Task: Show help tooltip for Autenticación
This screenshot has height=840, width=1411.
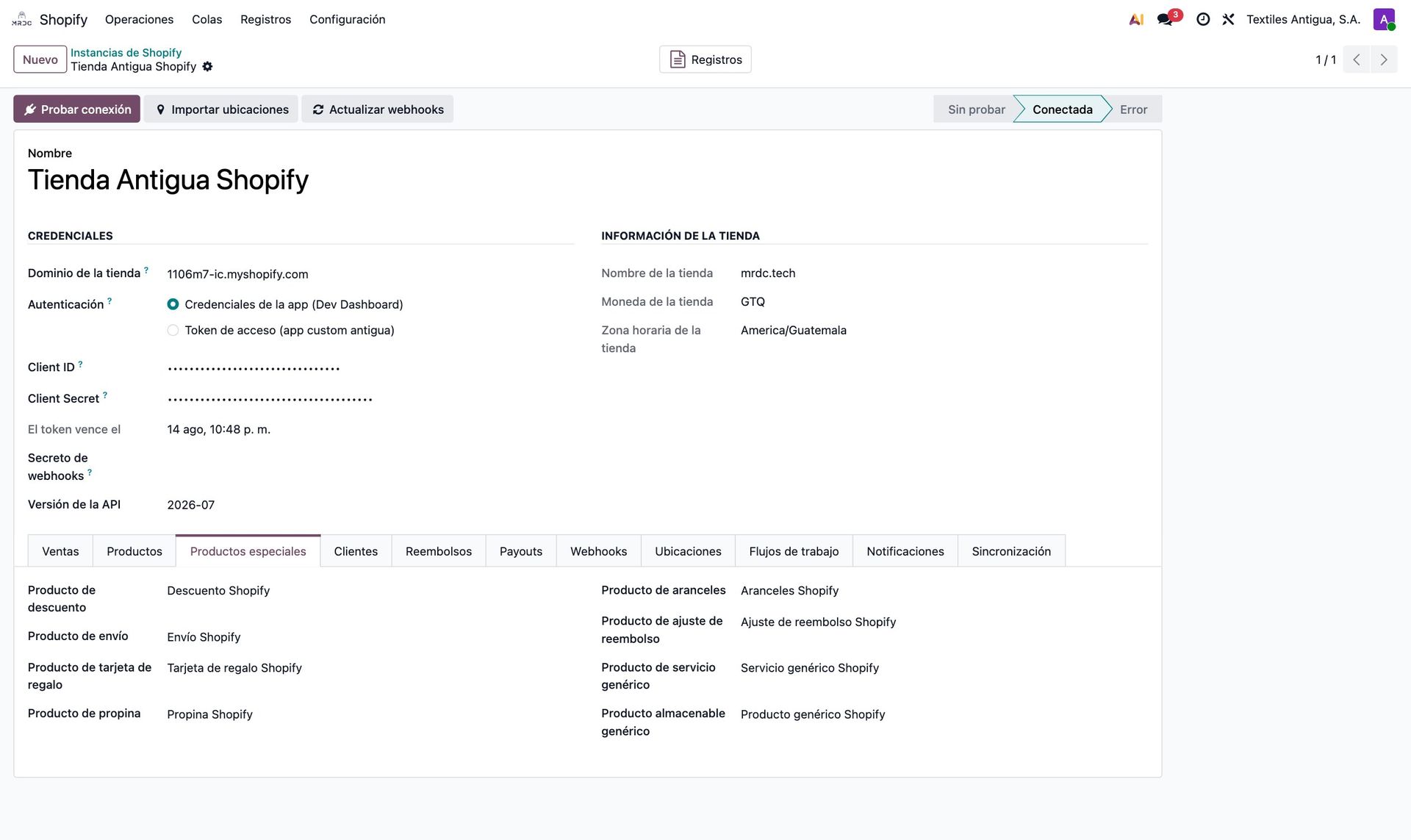Action: pyautogui.click(x=109, y=301)
